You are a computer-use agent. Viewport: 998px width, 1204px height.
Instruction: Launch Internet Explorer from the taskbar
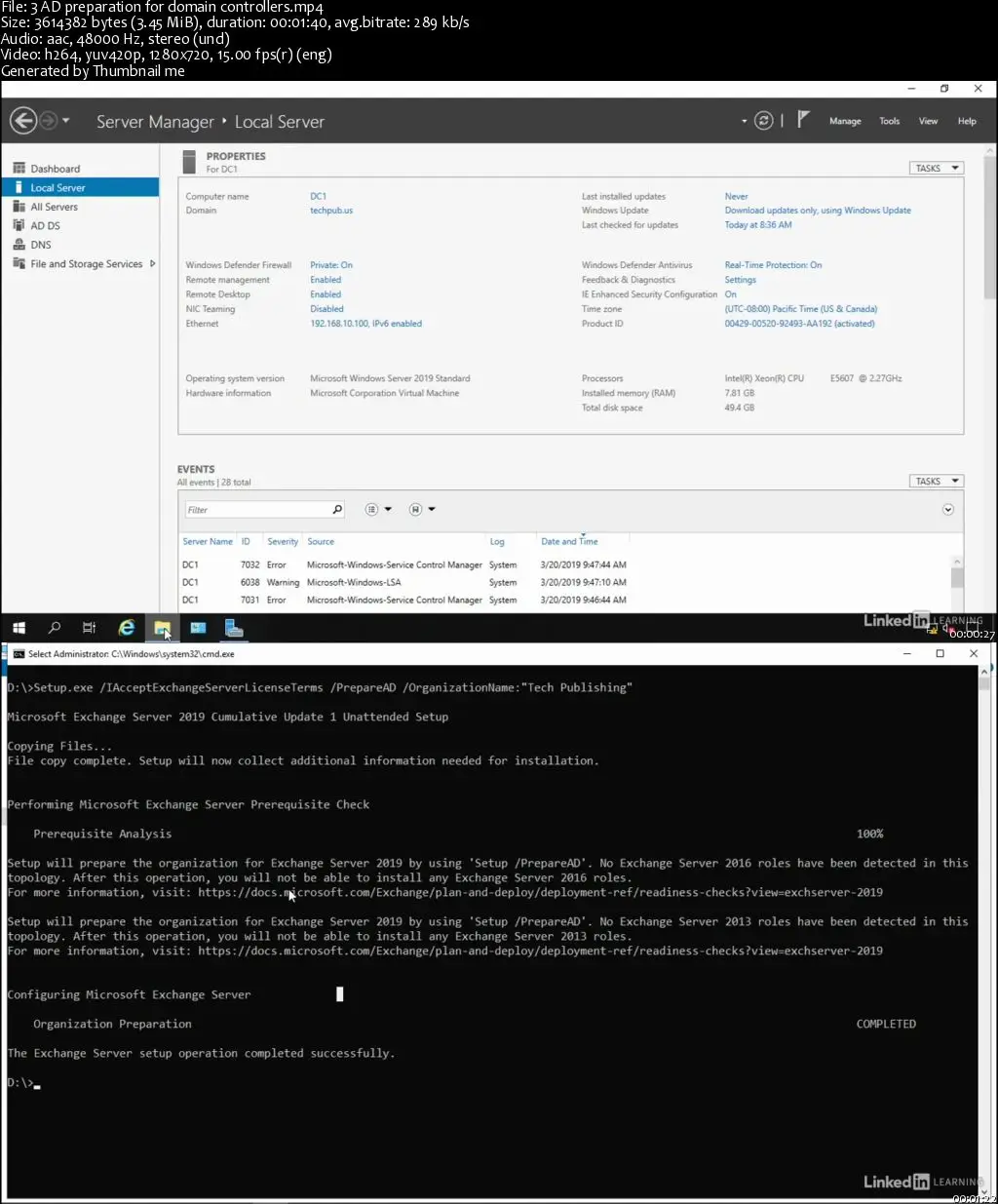[126, 628]
